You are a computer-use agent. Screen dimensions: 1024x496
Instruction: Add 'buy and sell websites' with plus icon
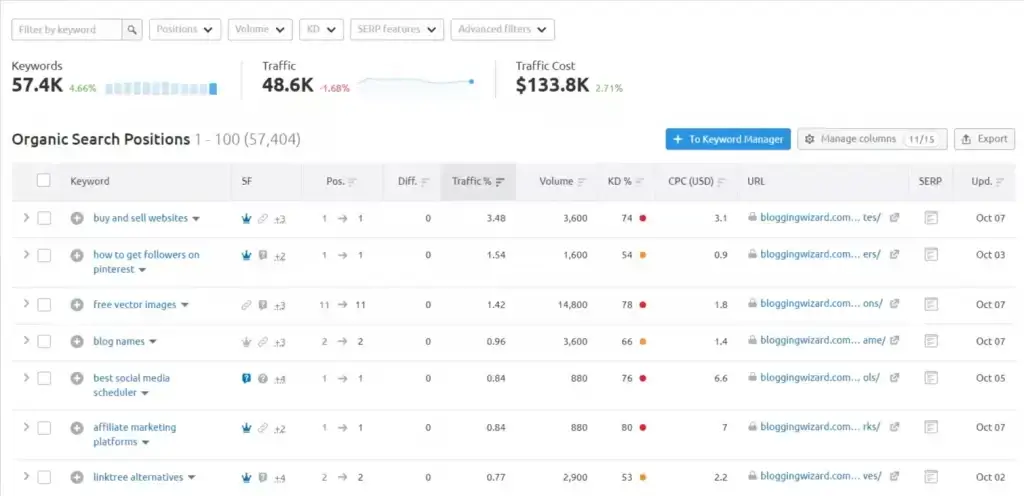(x=77, y=218)
